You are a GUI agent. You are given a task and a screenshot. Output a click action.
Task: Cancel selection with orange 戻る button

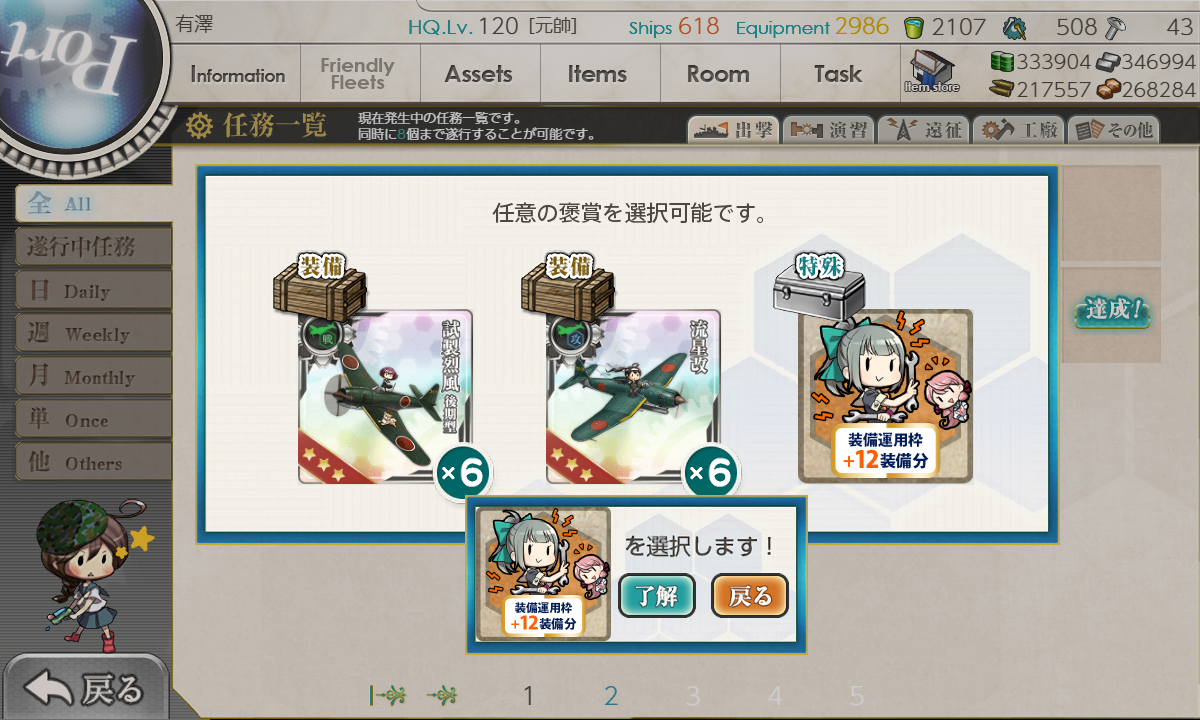[x=750, y=597]
